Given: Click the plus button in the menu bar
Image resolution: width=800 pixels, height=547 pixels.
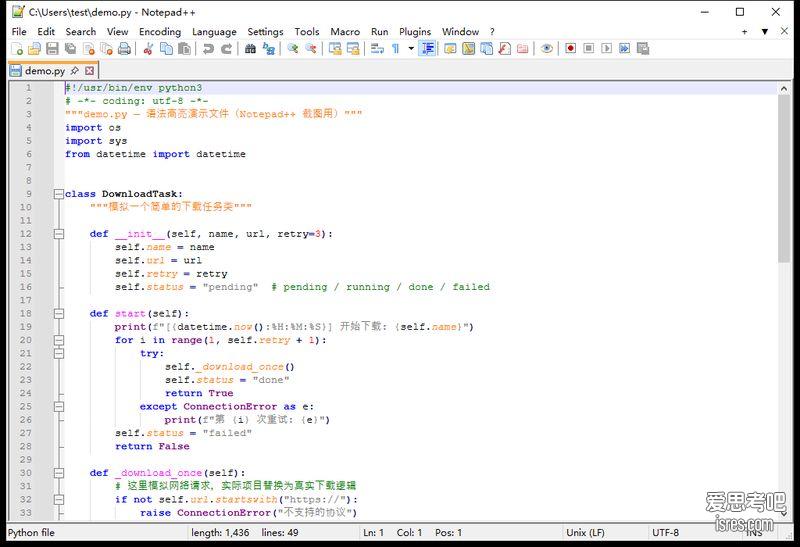Looking at the screenshot, I should 744,32.
